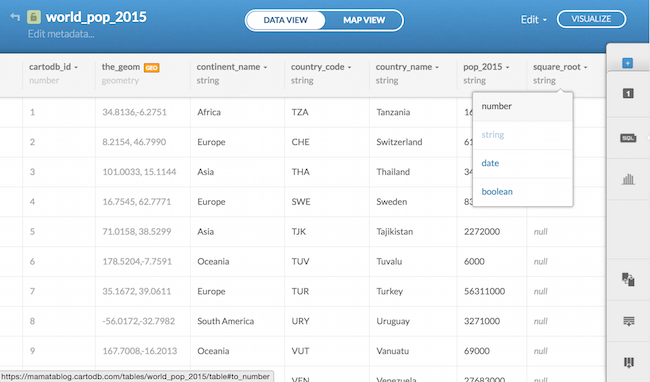Image resolution: width=650 pixels, height=382 pixels.
Task: Click the Edit metadata... link
Action: tap(61, 34)
